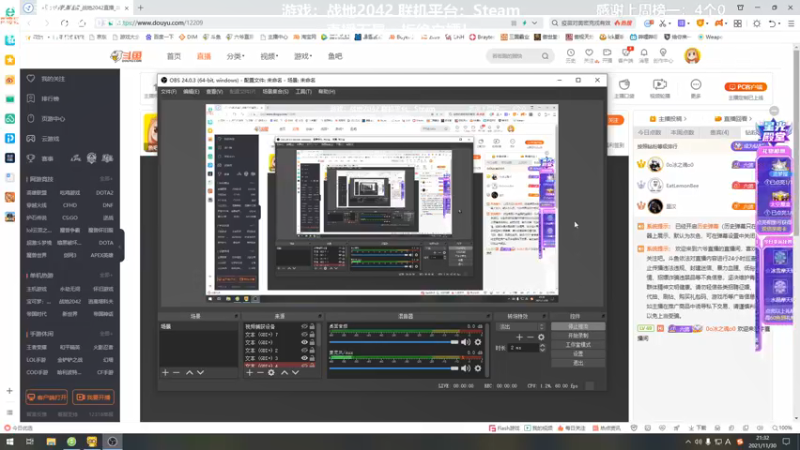
Task: Open the 查看(V) menu in OBS
Action: pyautogui.click(x=214, y=92)
